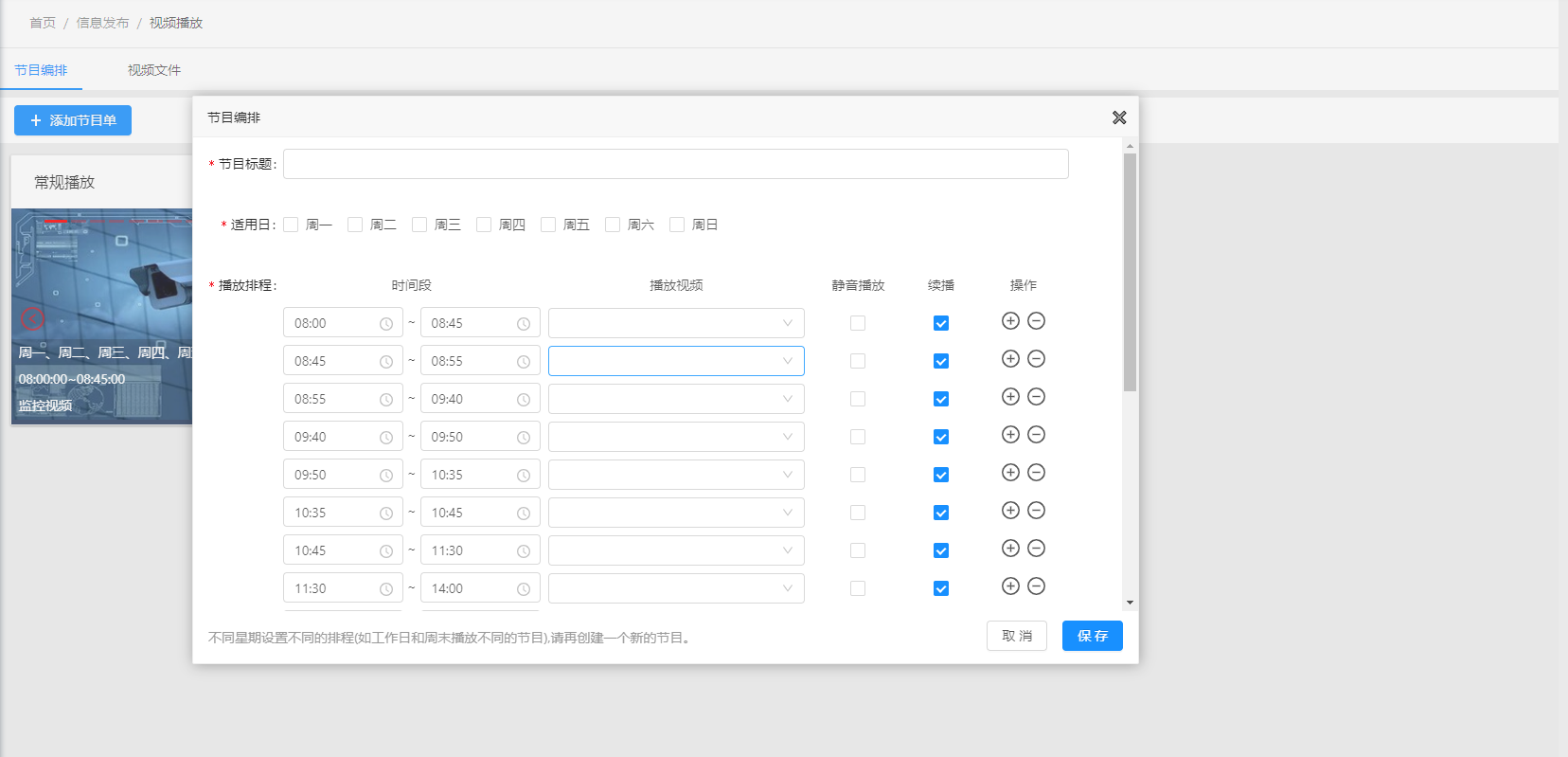
Task: Open video dropdown for 08:00–08:45 row
Action: 676,323
